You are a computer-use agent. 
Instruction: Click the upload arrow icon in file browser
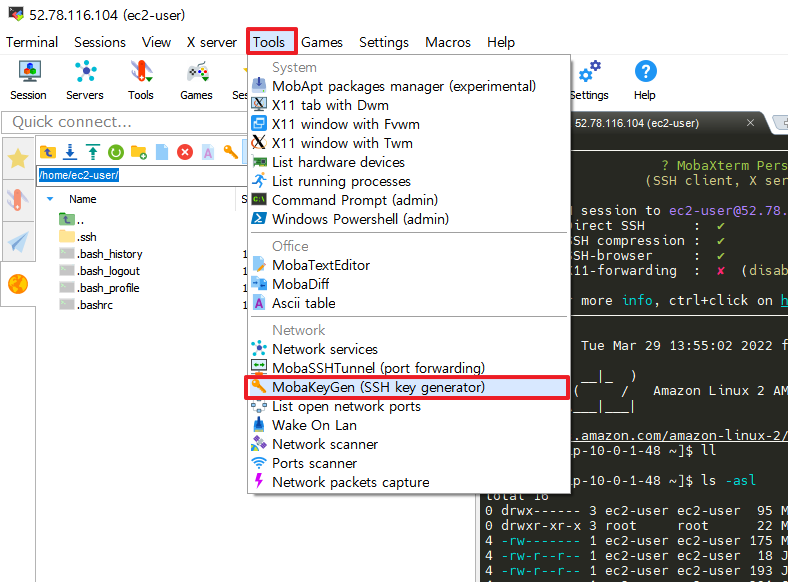point(93,152)
